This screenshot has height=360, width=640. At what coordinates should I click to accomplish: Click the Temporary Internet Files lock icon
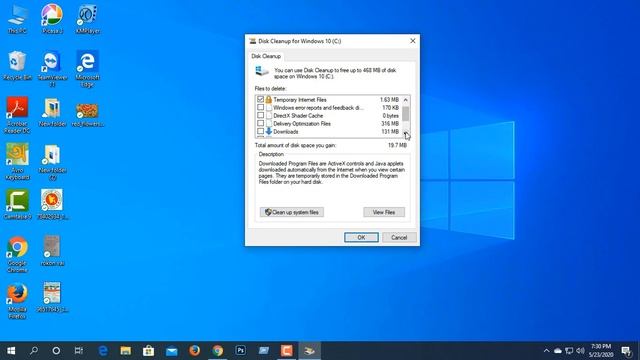[269, 99]
